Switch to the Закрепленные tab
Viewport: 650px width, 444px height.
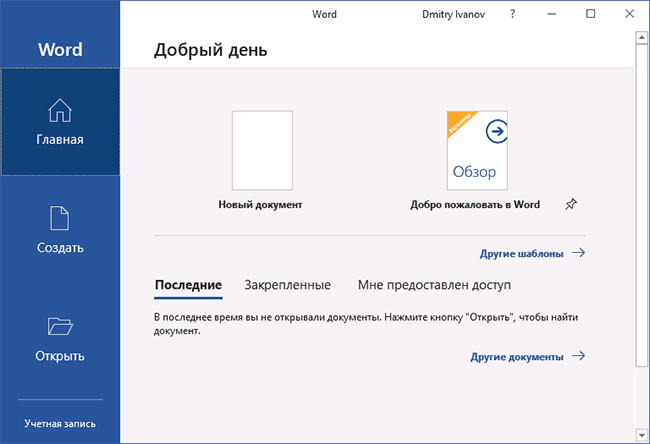pos(287,285)
